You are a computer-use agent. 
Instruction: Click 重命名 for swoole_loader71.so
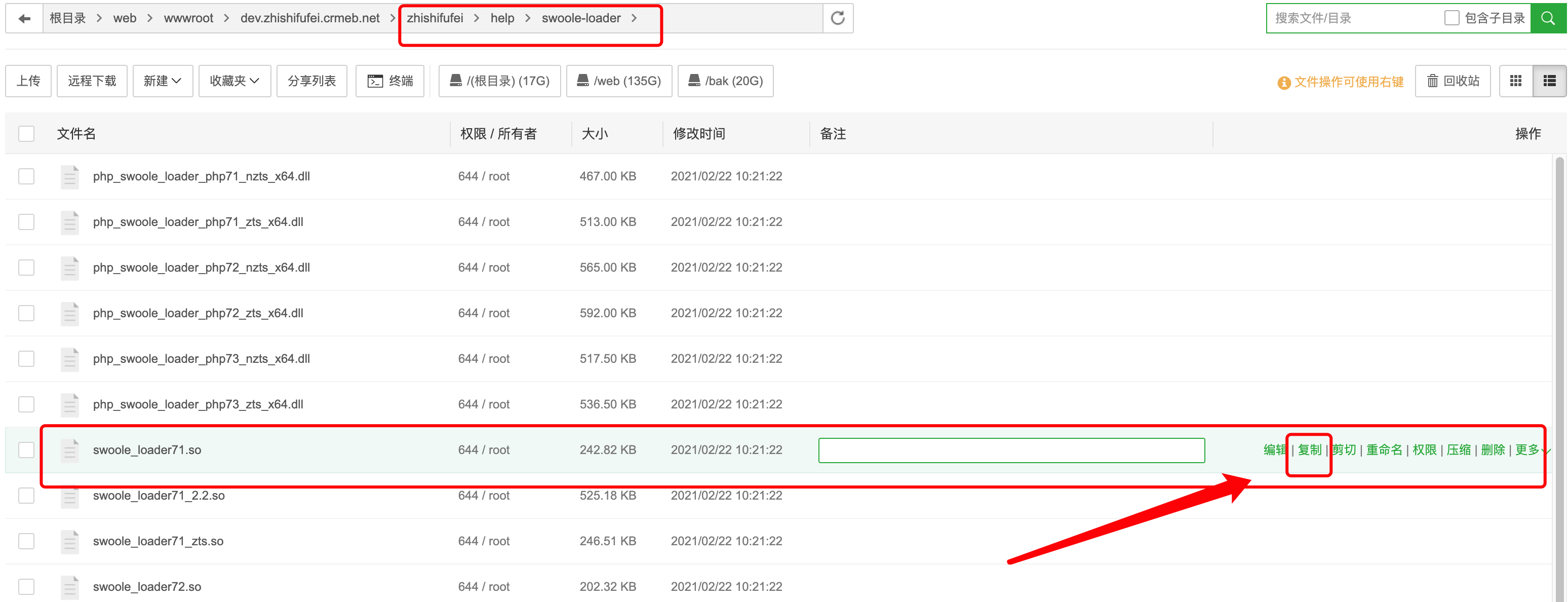point(1384,449)
